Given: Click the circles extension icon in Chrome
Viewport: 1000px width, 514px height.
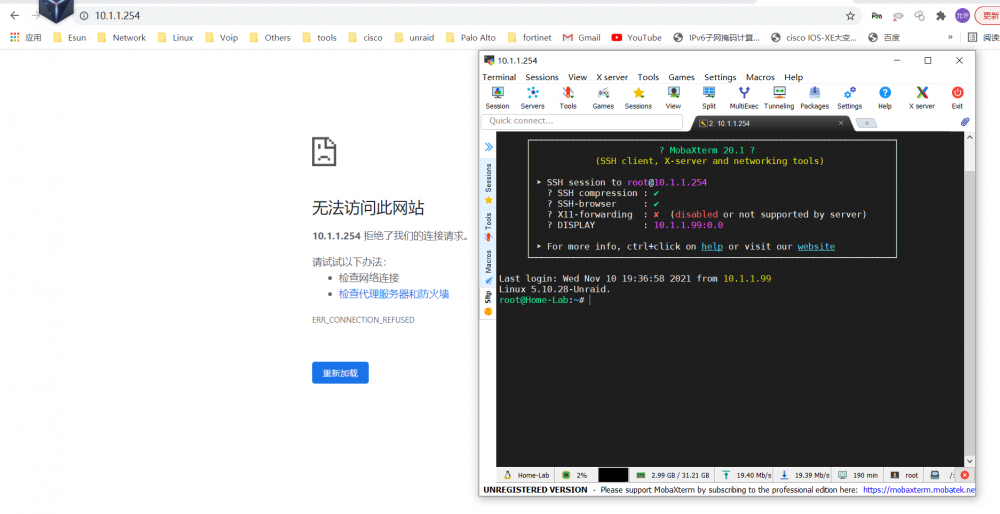Looking at the screenshot, I should tap(919, 16).
